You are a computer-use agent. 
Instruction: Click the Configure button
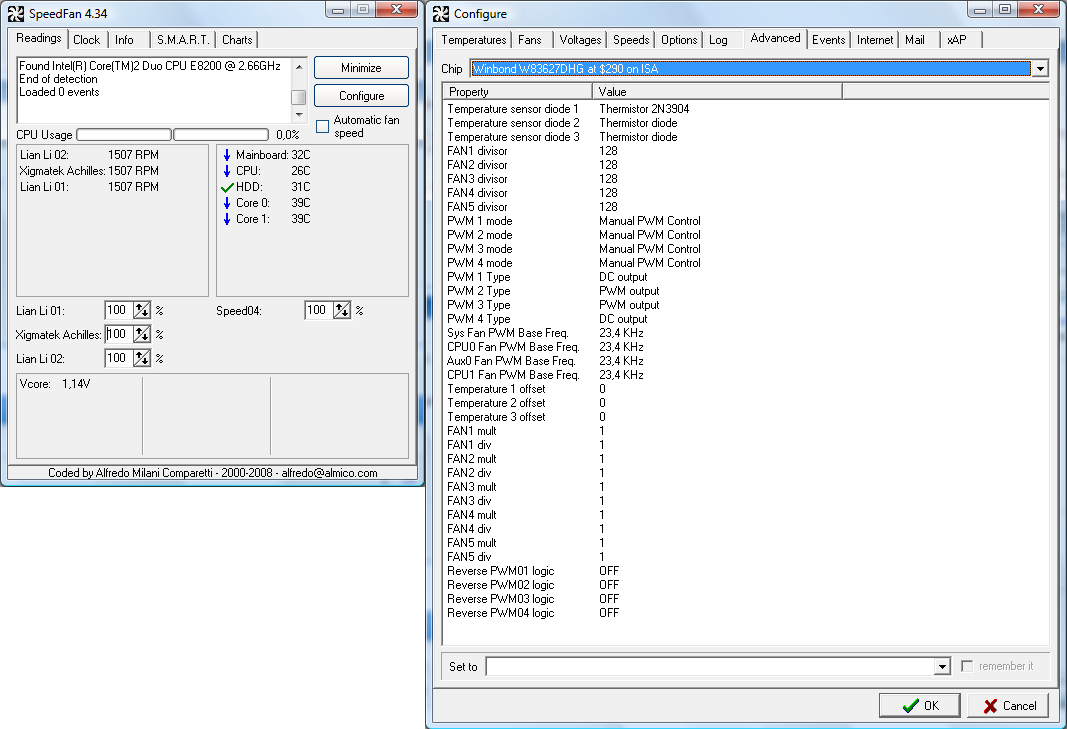361,96
